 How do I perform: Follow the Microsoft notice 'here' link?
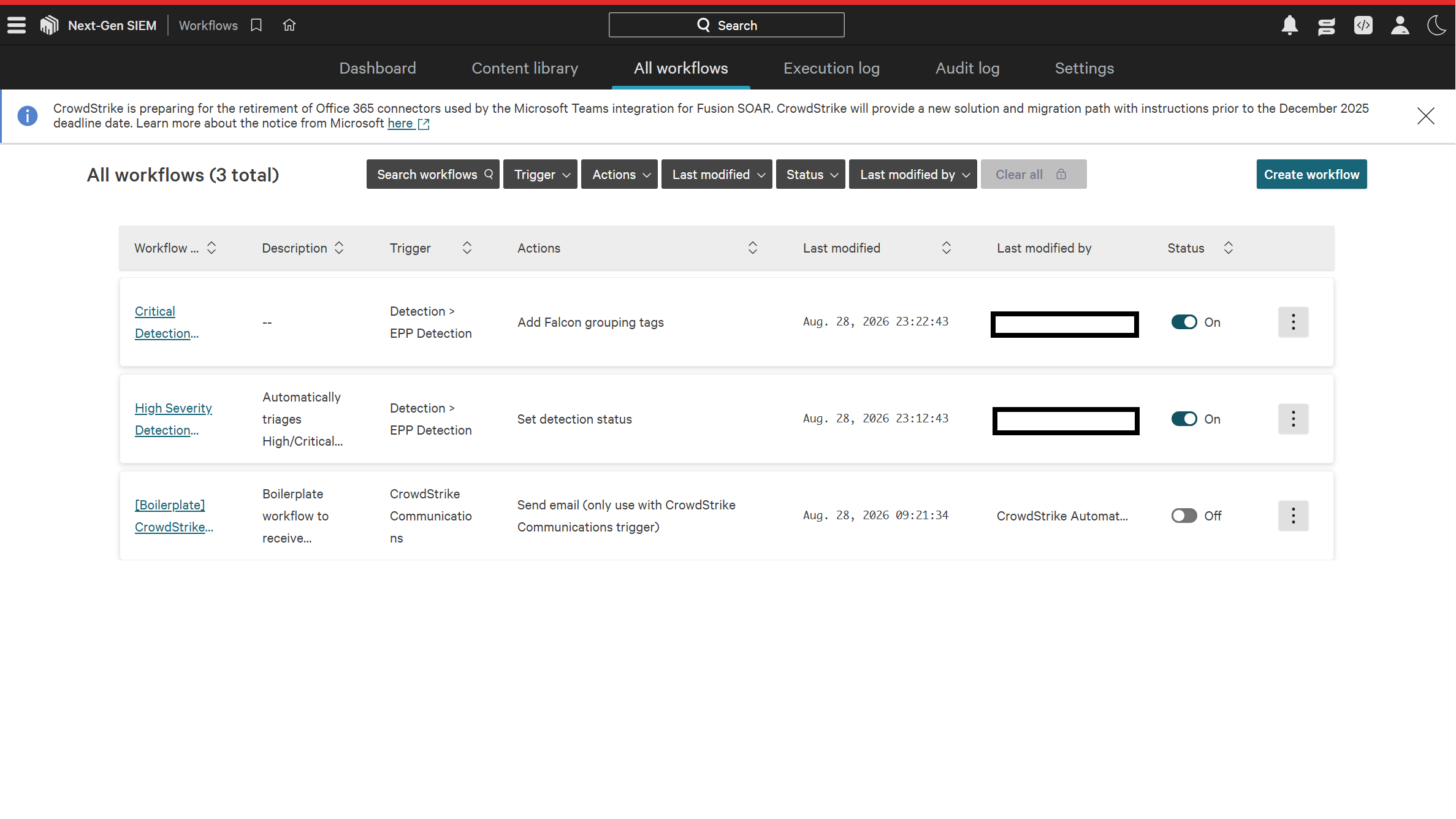pyautogui.click(x=400, y=123)
